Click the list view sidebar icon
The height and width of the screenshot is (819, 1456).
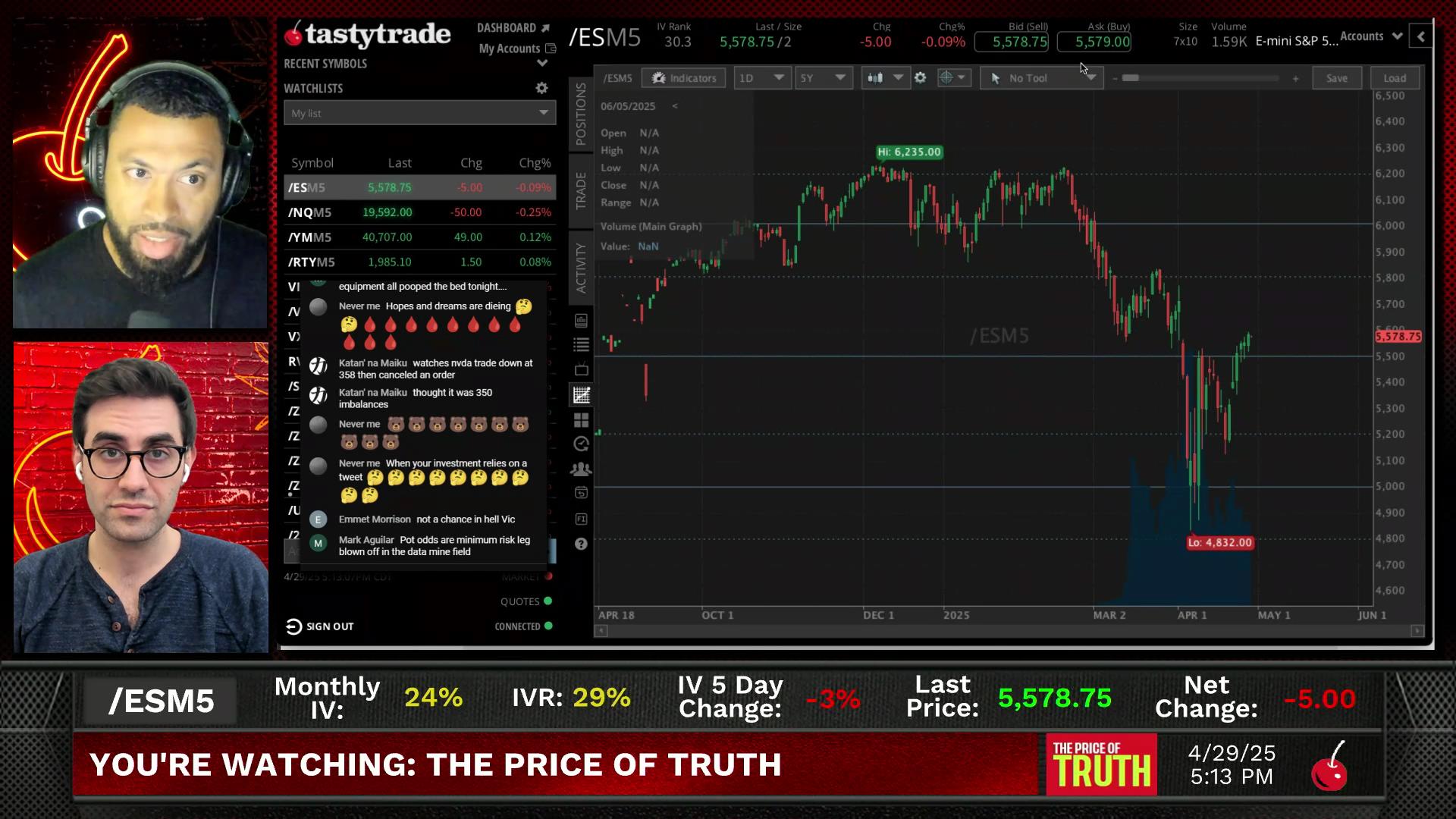582,345
